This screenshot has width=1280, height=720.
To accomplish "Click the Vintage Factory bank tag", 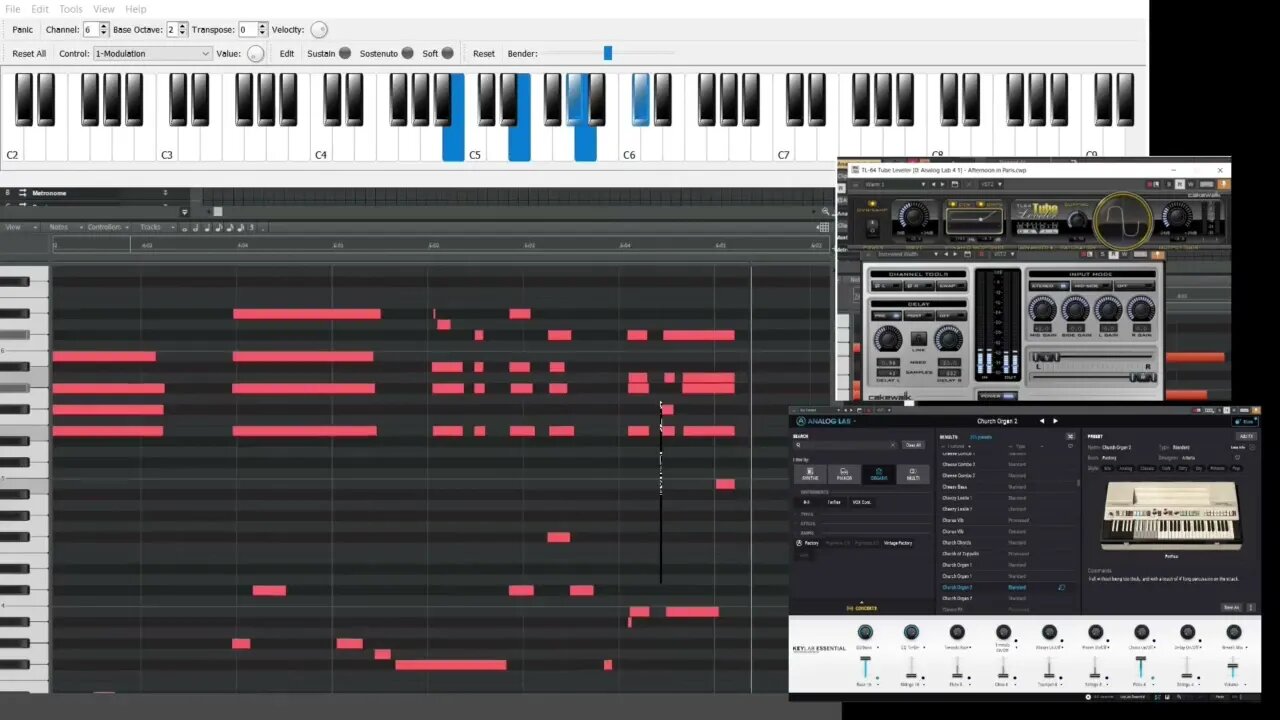I will [898, 543].
